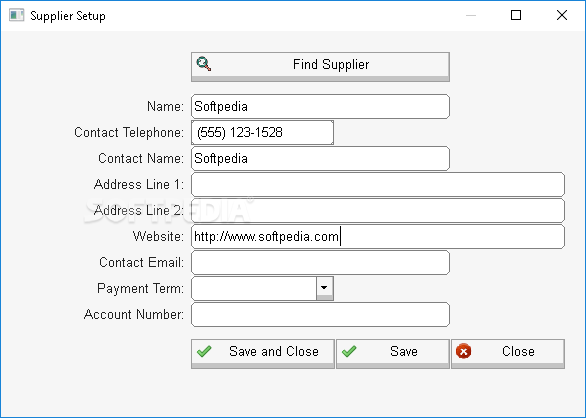
Task: Click the Account Number field
Action: coord(320,314)
